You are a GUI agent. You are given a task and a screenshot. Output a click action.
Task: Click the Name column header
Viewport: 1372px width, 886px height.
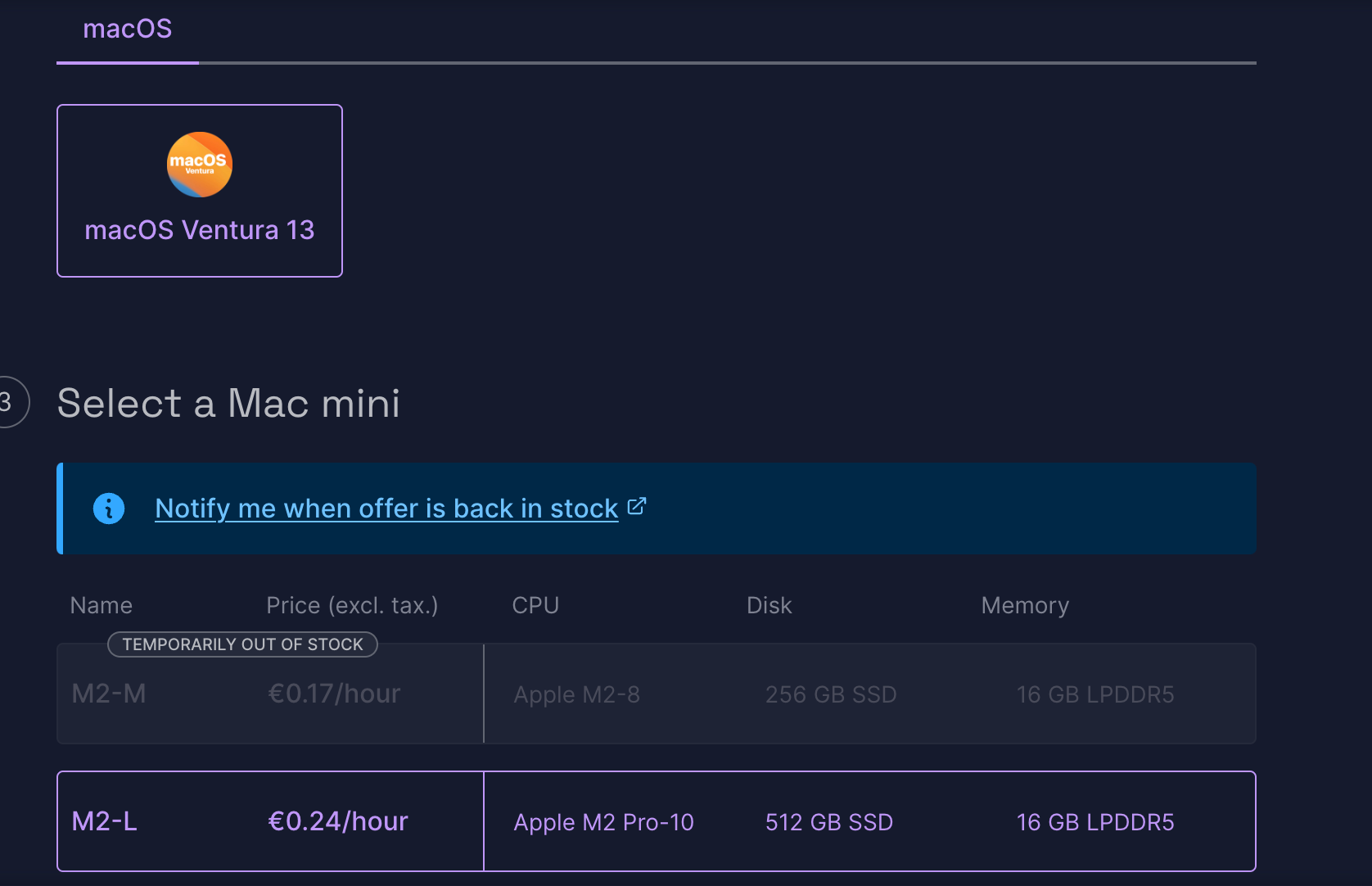pos(102,605)
